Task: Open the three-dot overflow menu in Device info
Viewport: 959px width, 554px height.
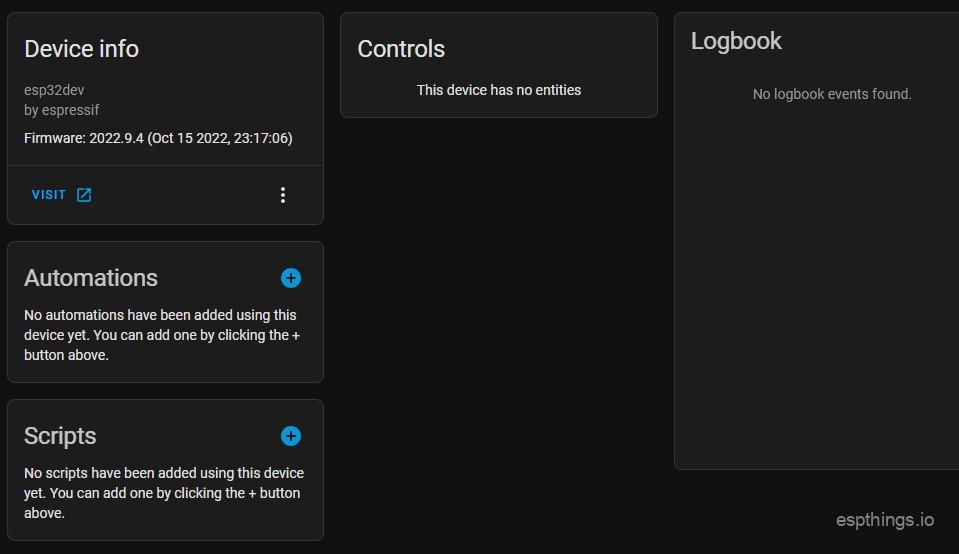Action: (283, 195)
